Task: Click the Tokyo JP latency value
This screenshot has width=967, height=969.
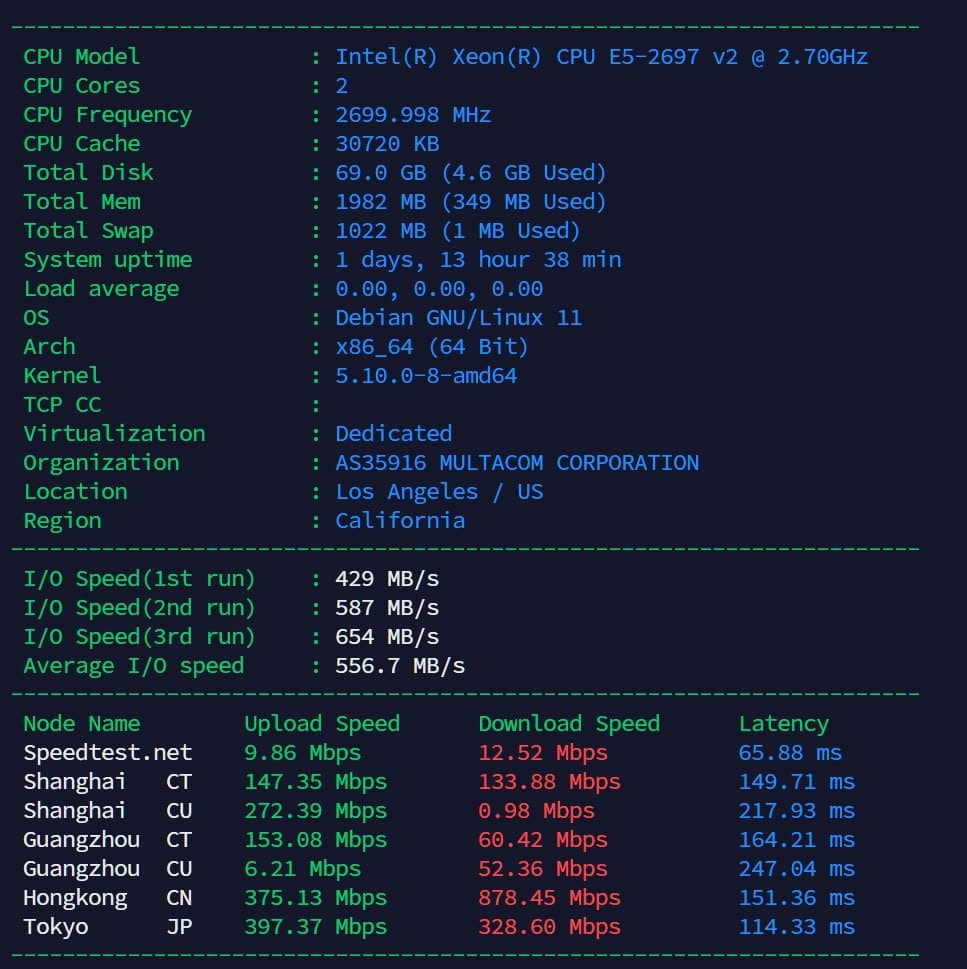Action: [x=796, y=927]
